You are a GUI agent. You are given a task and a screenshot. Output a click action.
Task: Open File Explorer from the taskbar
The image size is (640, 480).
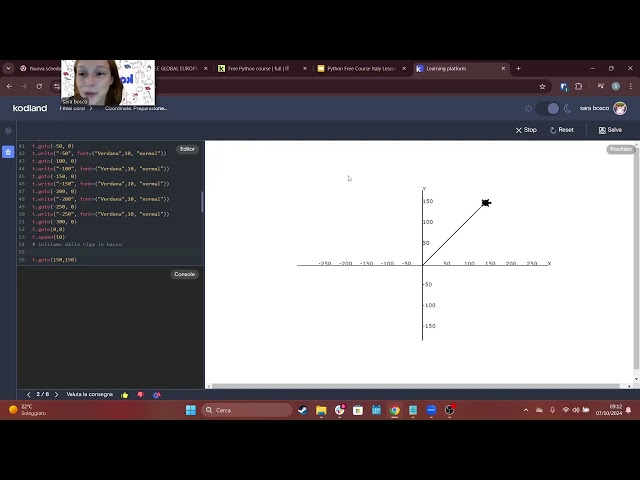click(x=321, y=410)
